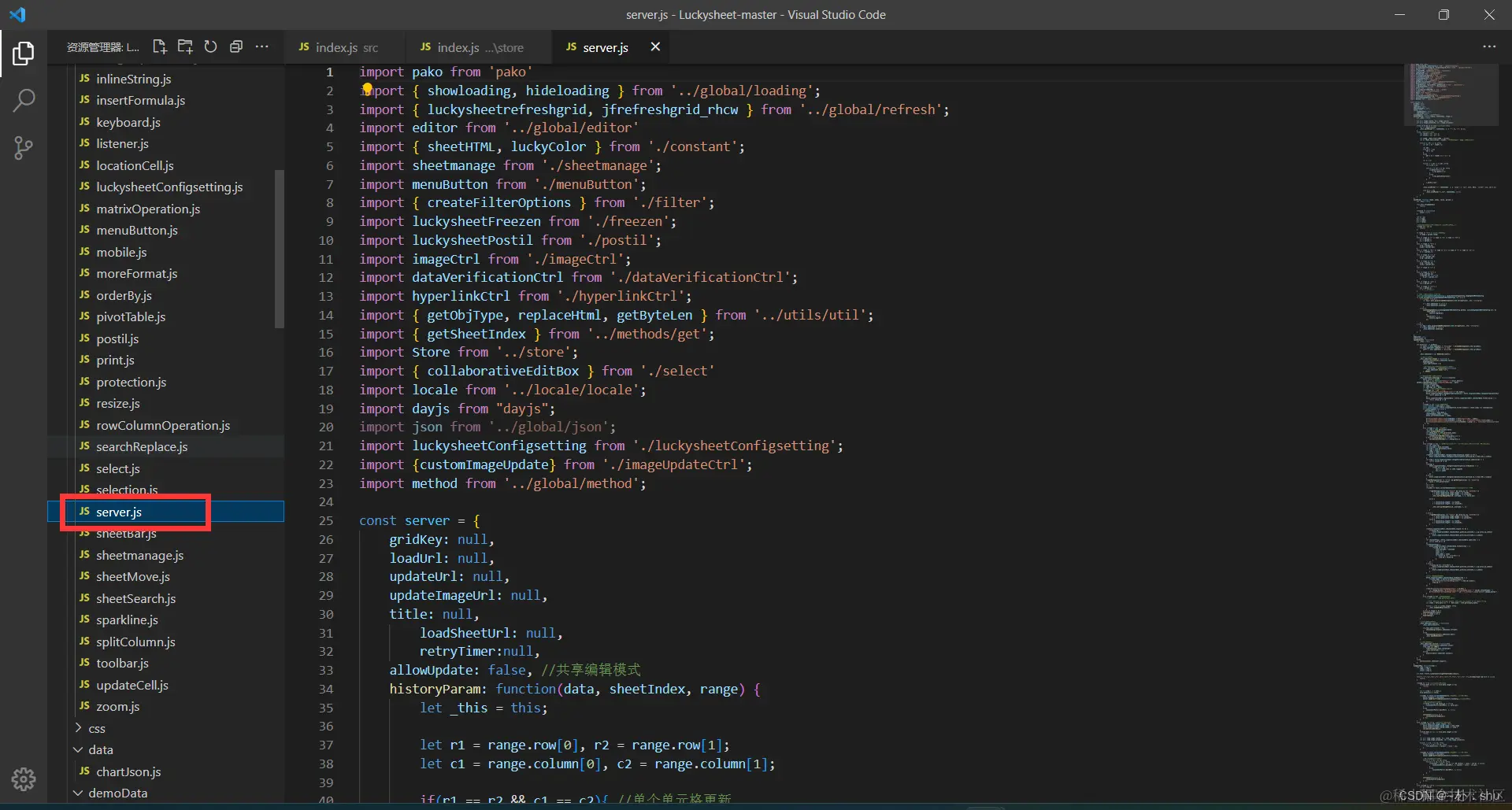Open insertFormula.js file
1512x810 pixels.
pyautogui.click(x=140, y=100)
